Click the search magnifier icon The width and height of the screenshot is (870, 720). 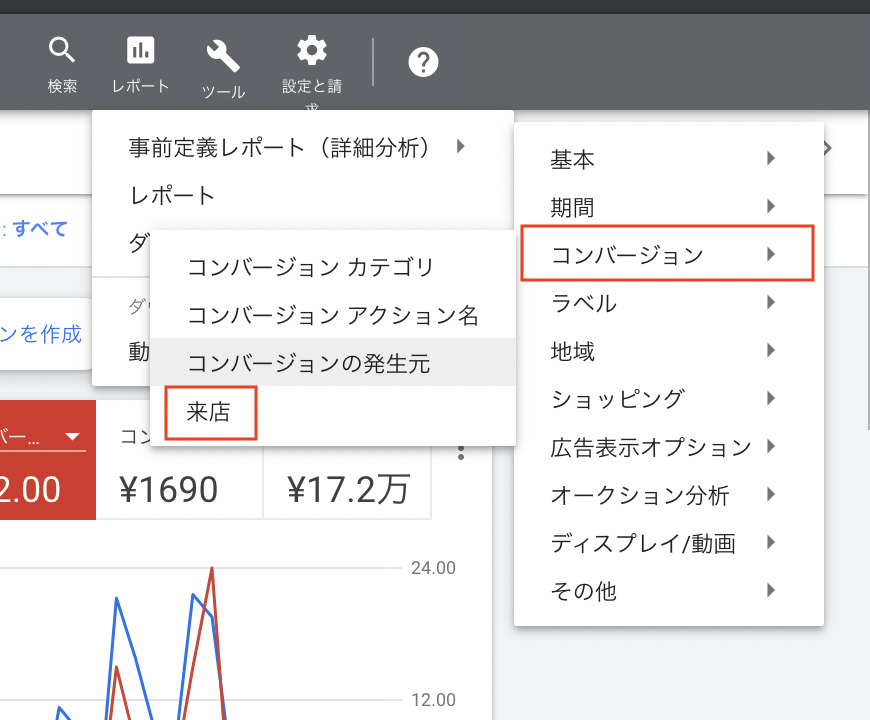(x=62, y=50)
